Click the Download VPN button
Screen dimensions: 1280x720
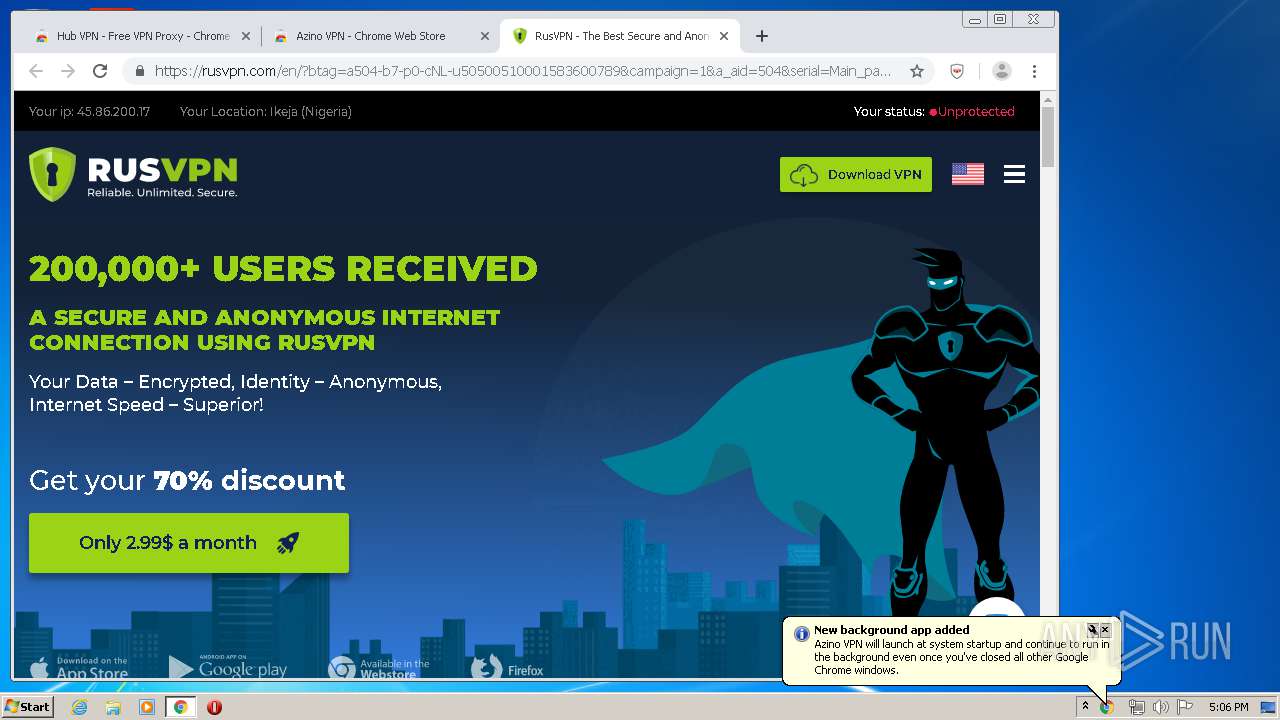pos(856,174)
